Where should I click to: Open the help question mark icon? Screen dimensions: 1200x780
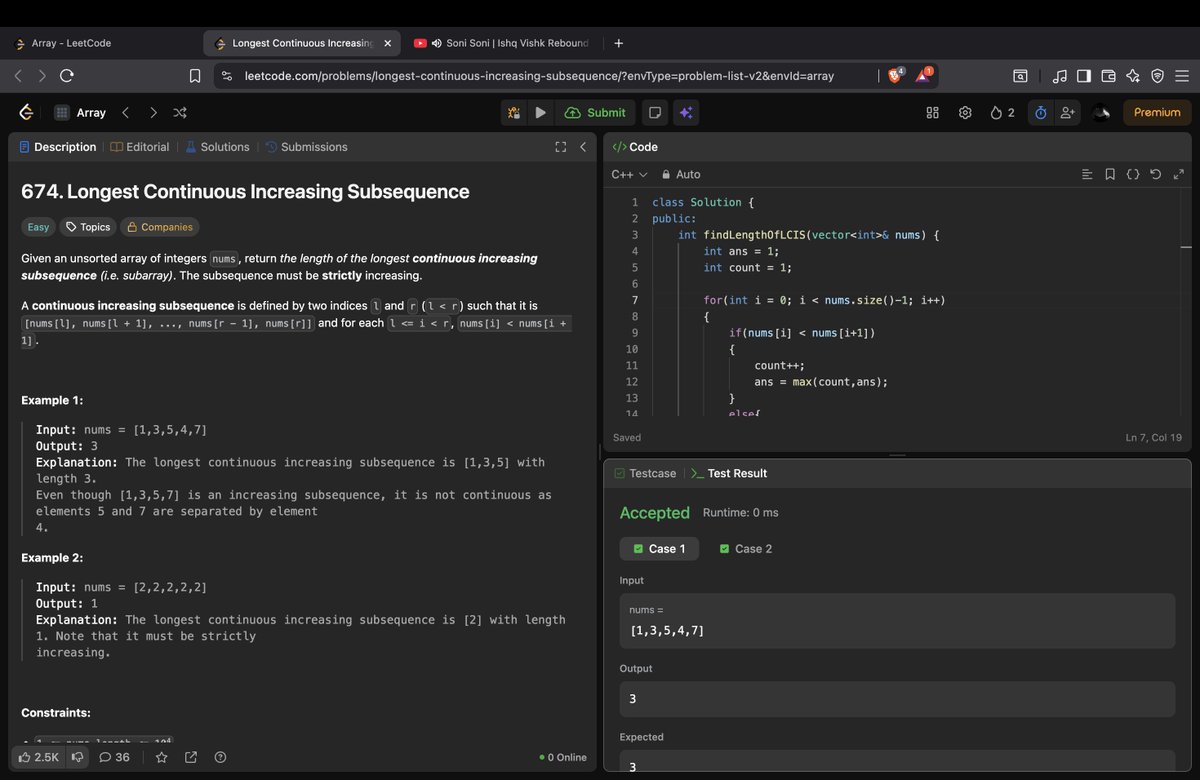pos(221,757)
